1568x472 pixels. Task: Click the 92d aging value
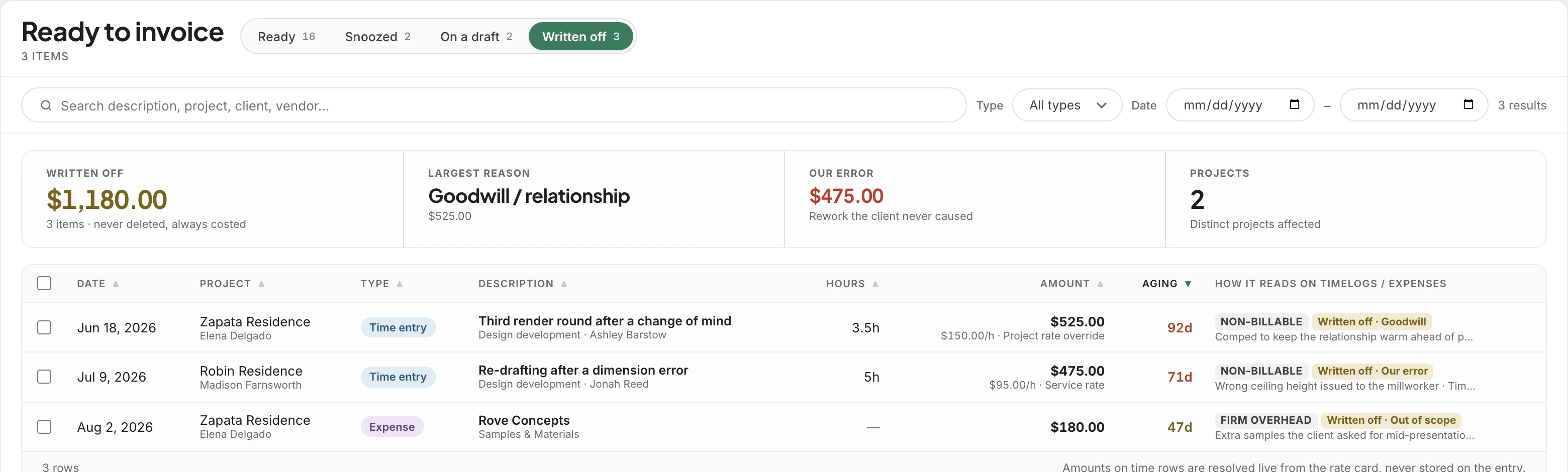coord(1179,328)
